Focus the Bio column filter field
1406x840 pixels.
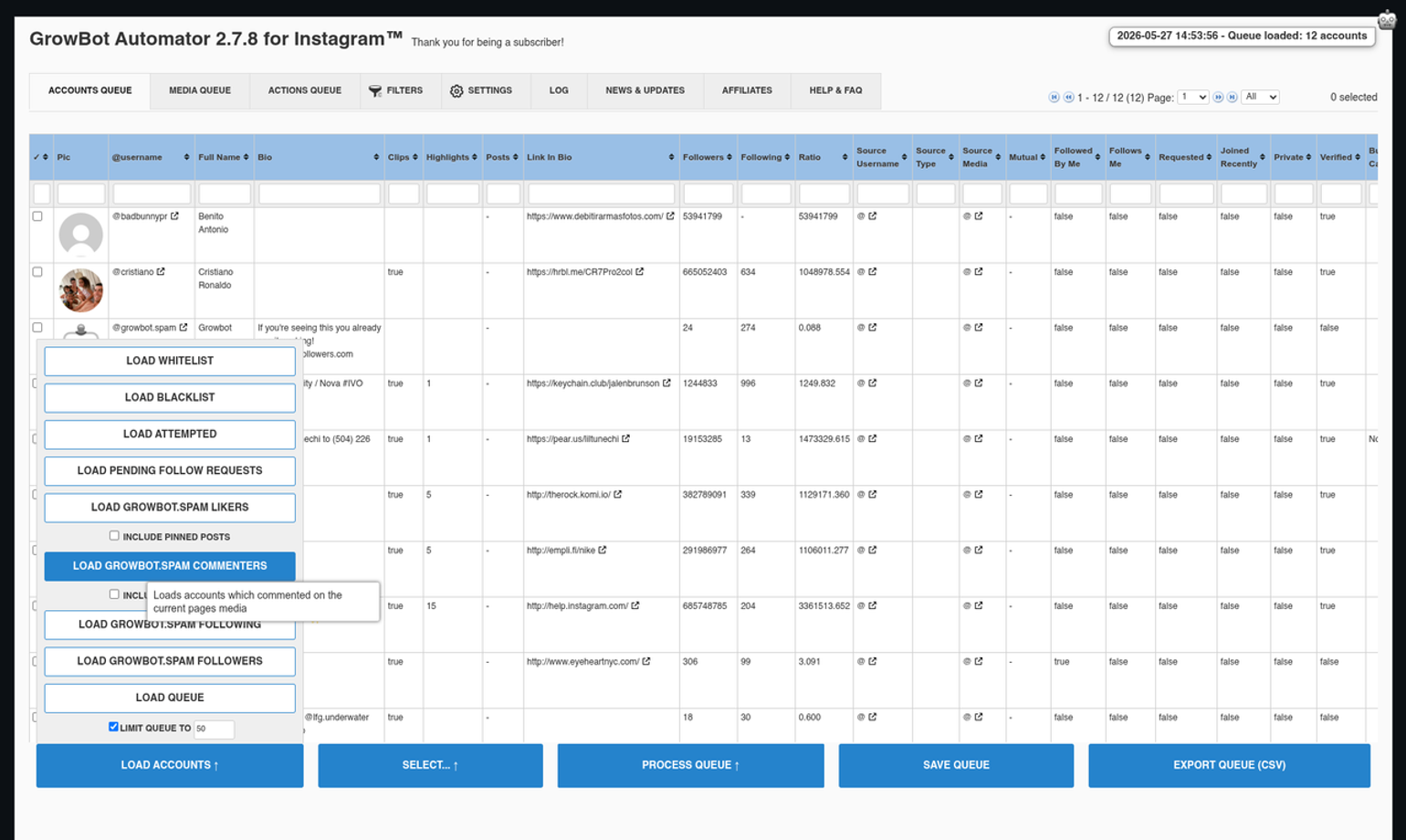pos(320,194)
